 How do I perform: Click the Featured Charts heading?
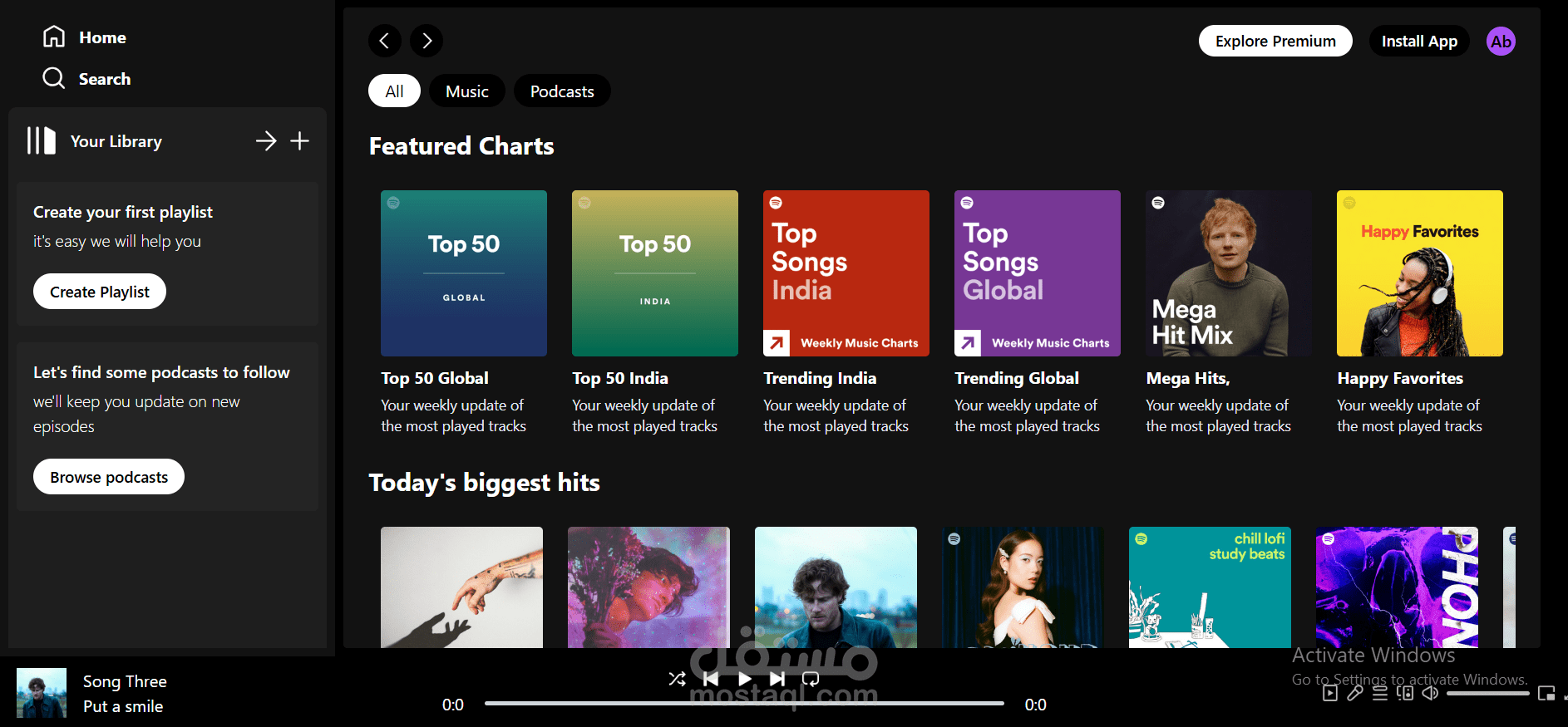coord(461,146)
